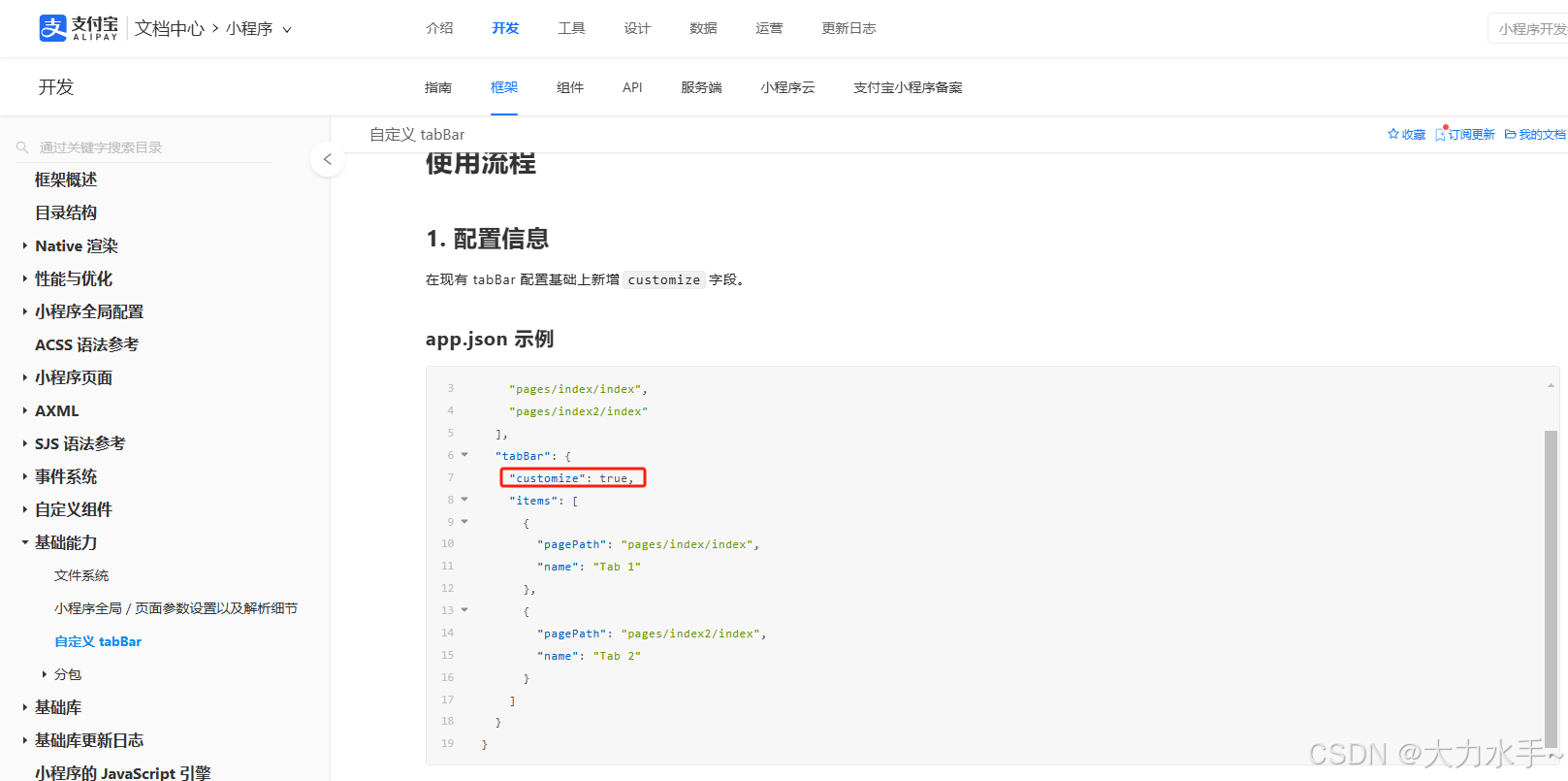Open 数据 top menu
This screenshot has width=1568, height=781.
(x=703, y=28)
